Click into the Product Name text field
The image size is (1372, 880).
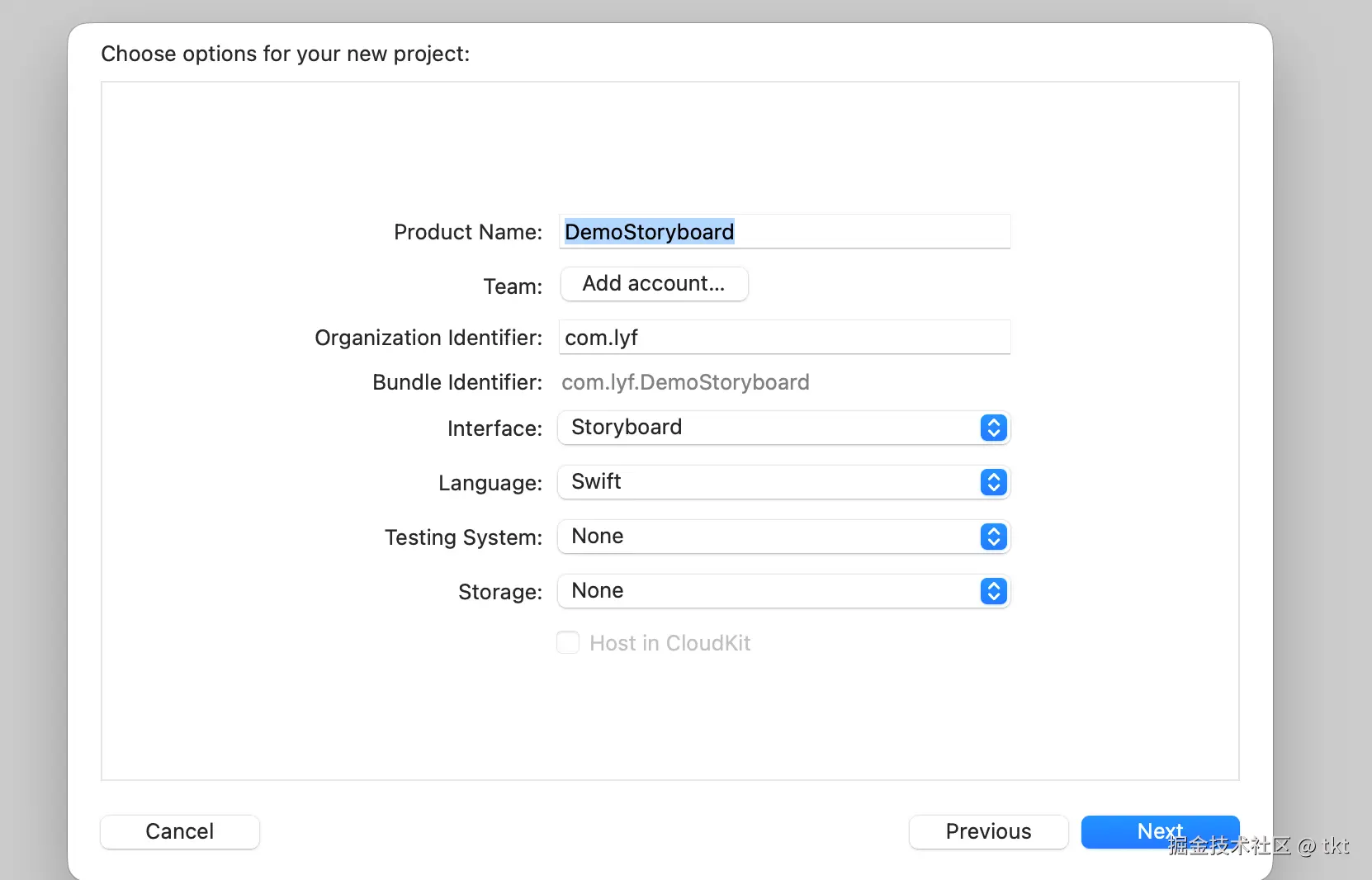click(x=867, y=232)
